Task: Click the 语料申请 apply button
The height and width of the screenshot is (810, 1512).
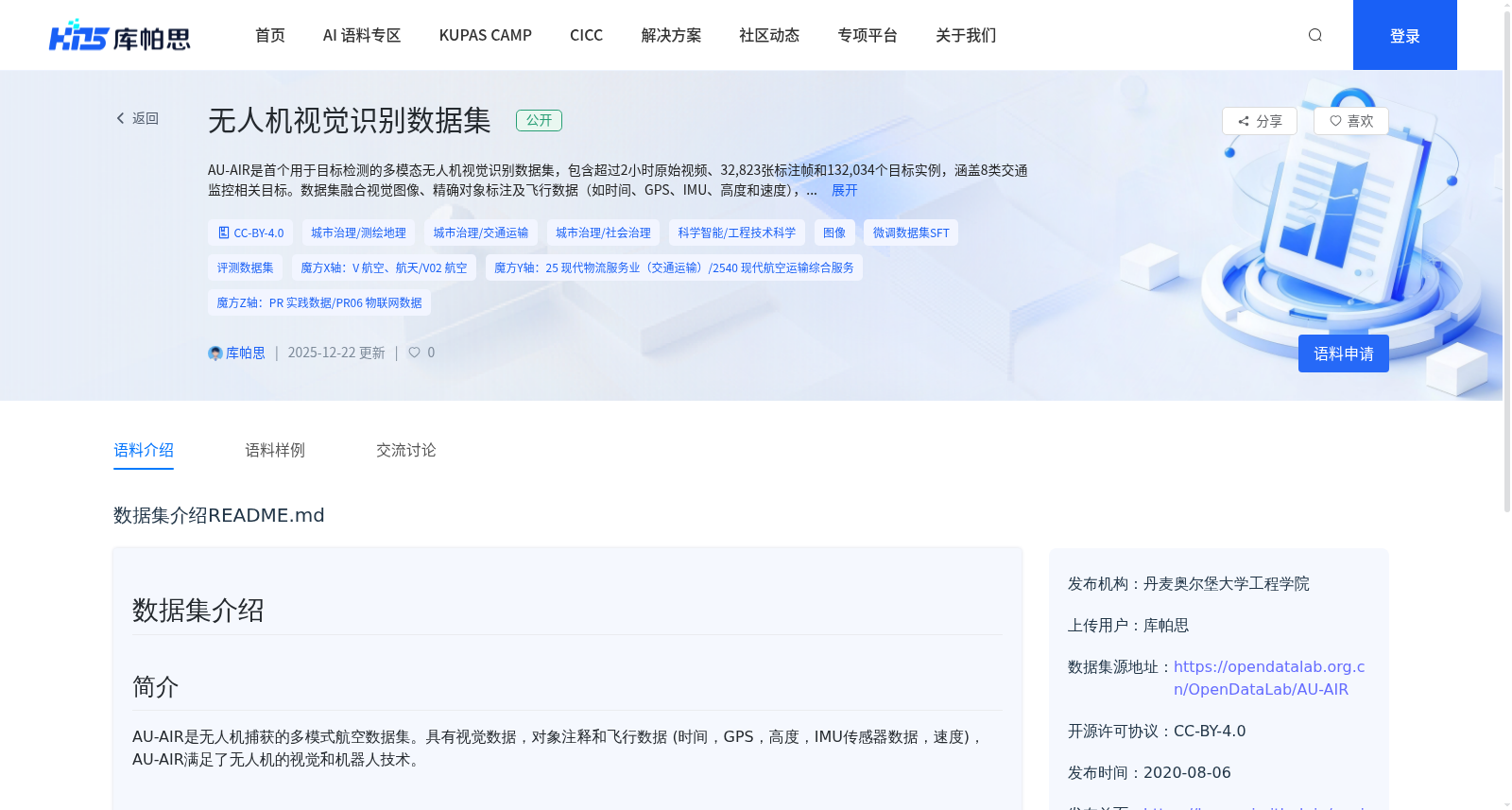Action: (1344, 353)
